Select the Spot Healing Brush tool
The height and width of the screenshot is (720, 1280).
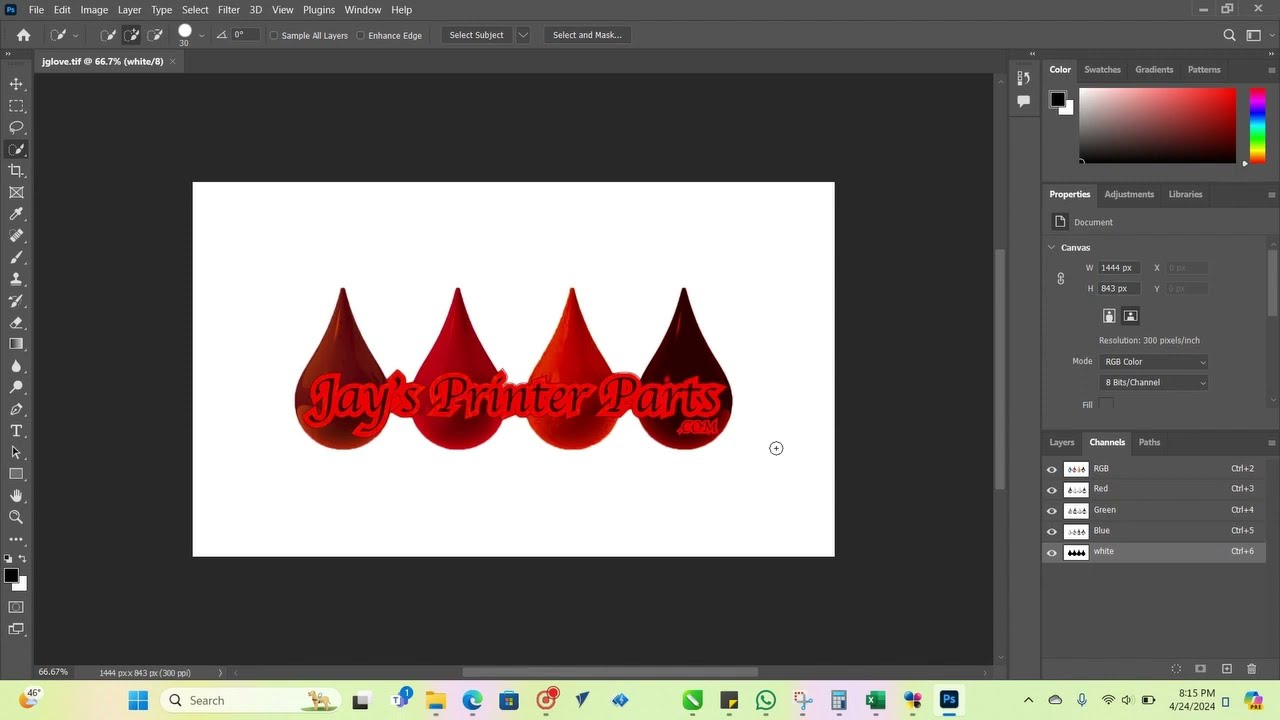click(x=16, y=236)
